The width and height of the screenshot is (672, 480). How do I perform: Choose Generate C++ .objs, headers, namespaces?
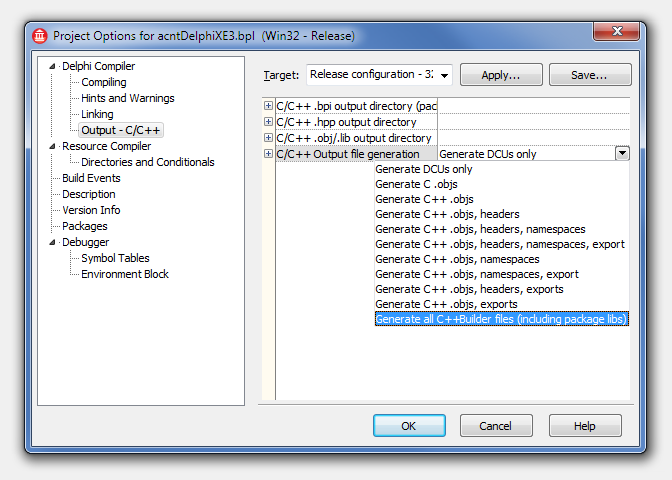tap(502, 229)
